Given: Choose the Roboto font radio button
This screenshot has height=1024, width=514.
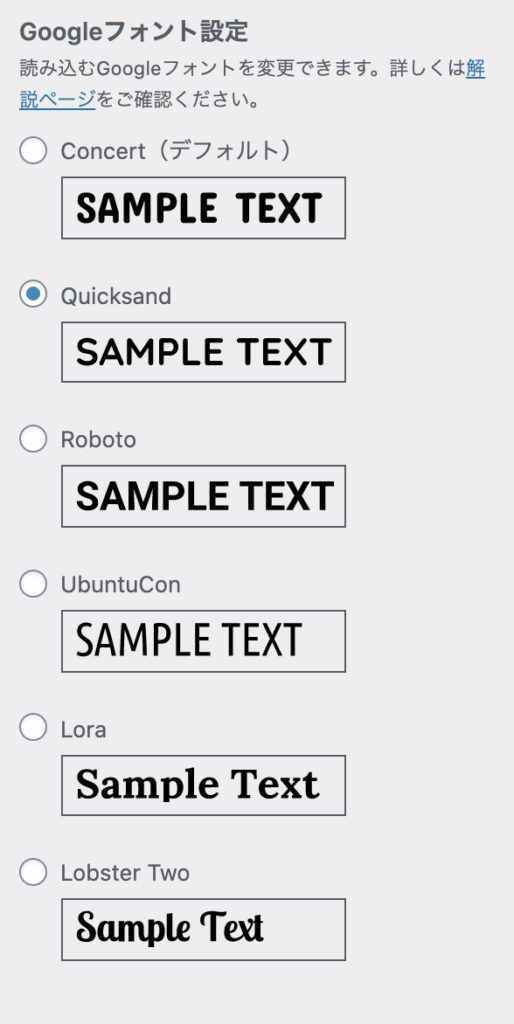Looking at the screenshot, I should click(33, 438).
